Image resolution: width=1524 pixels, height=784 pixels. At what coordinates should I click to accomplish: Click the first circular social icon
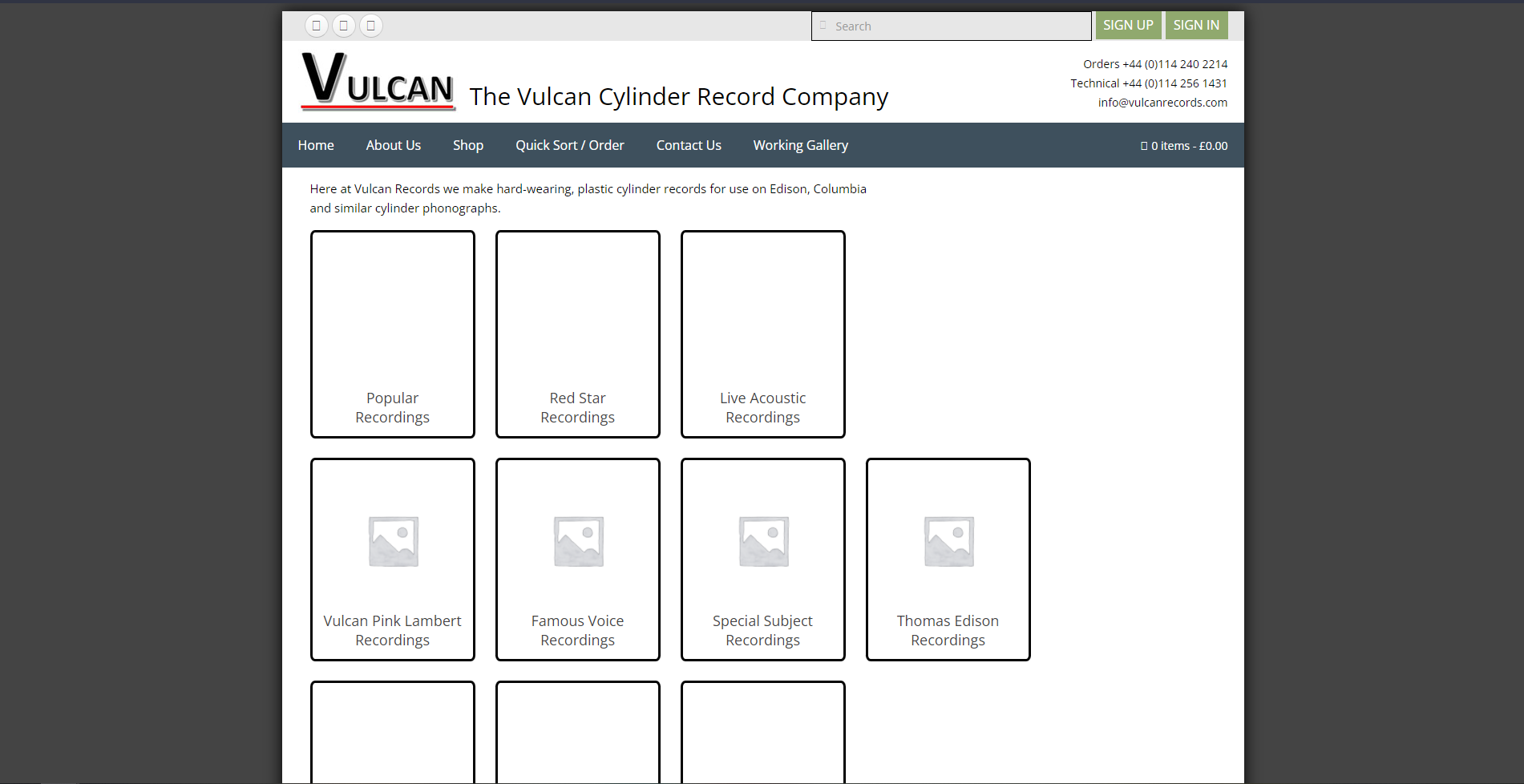[317, 26]
